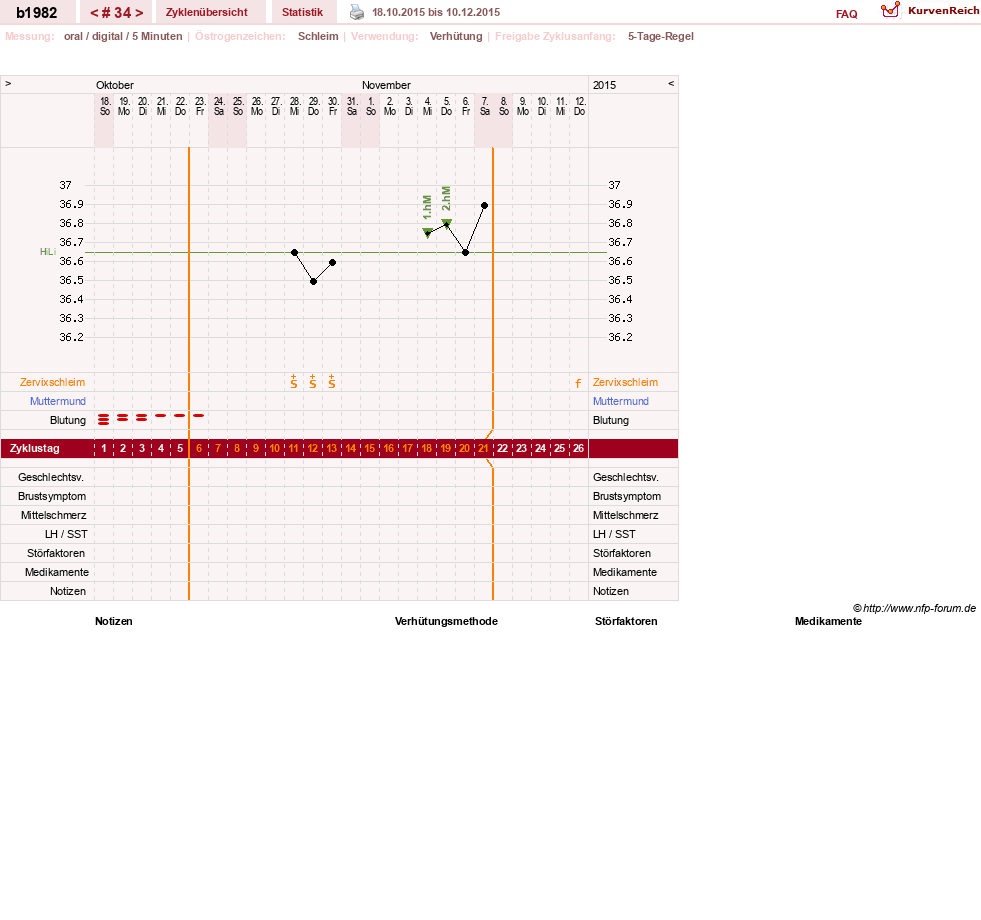Screen dimensions: 981x920
Task: Click the heavy bleeding symbol on day 1
Action: [104, 419]
